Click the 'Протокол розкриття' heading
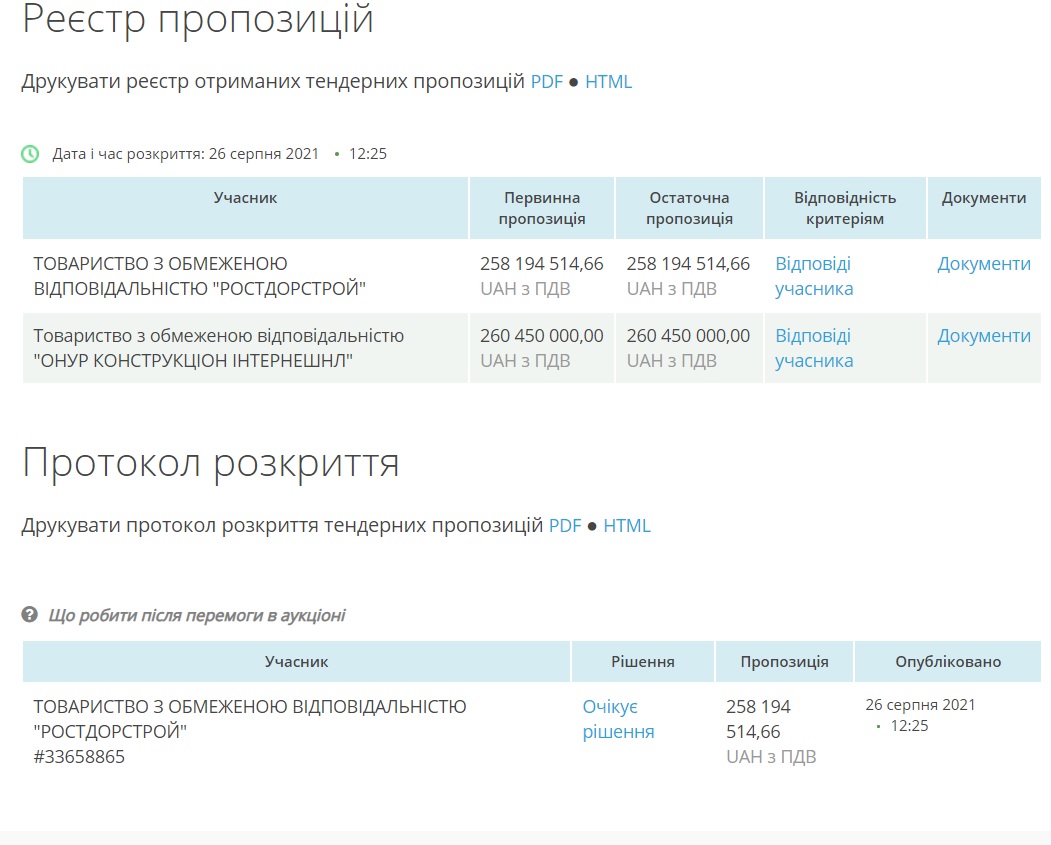The height and width of the screenshot is (845, 1051). [210, 462]
